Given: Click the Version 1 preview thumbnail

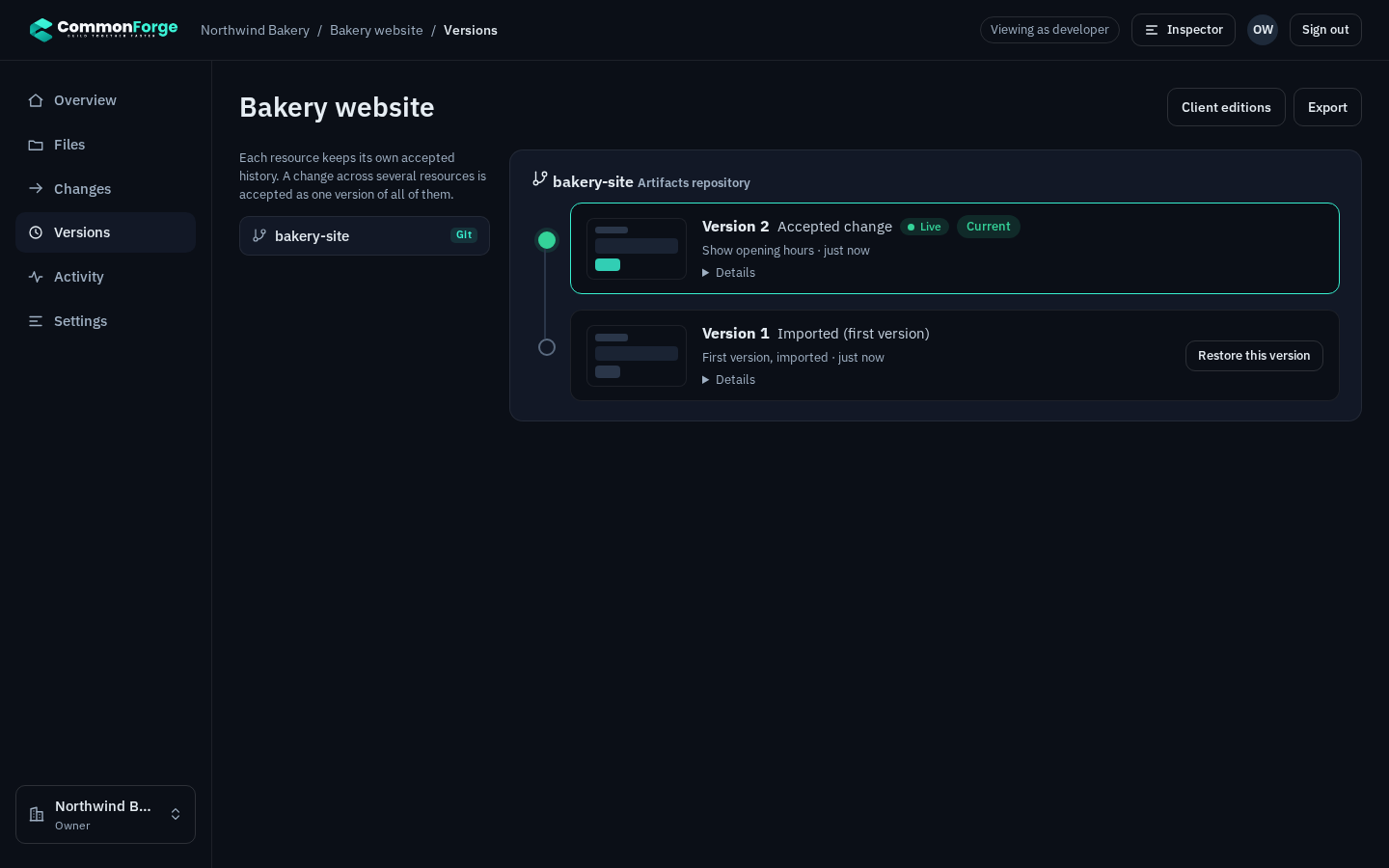Looking at the screenshot, I should tap(637, 356).
